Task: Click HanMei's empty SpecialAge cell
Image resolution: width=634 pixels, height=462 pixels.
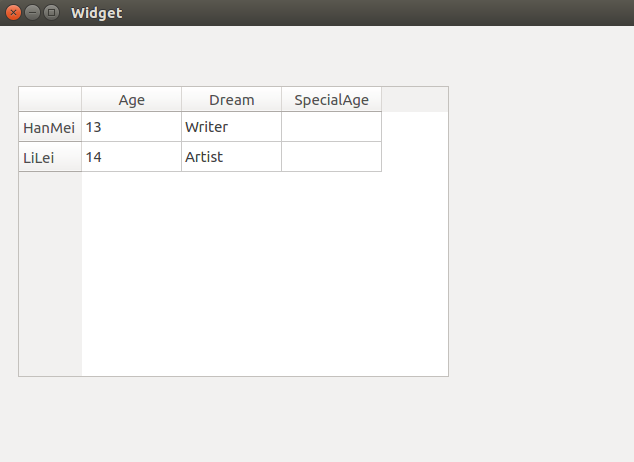Action: (x=331, y=127)
